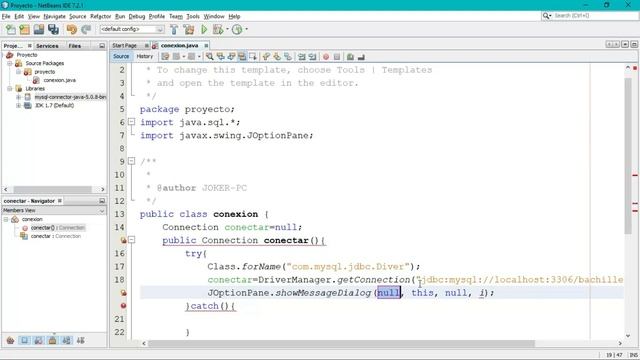The image size is (640, 360).
Task: Click the Save All toolbar icon
Action: click(53, 29)
